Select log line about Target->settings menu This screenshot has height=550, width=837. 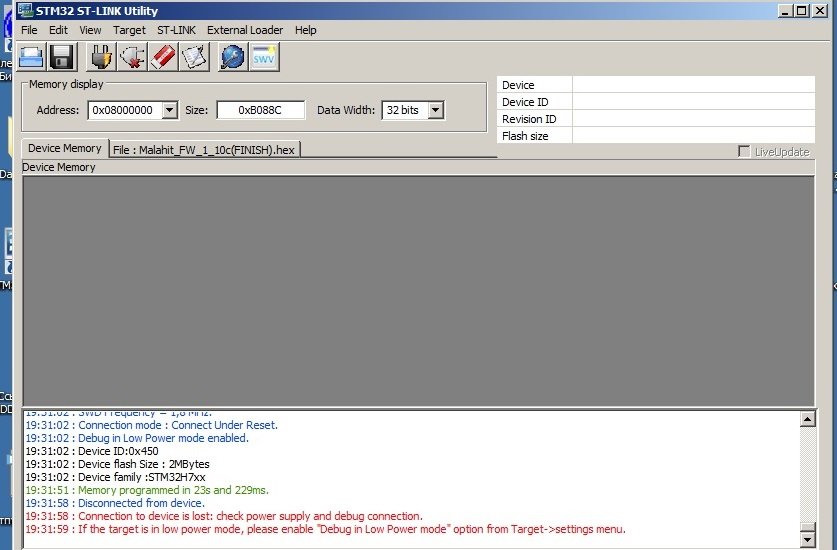pos(325,529)
